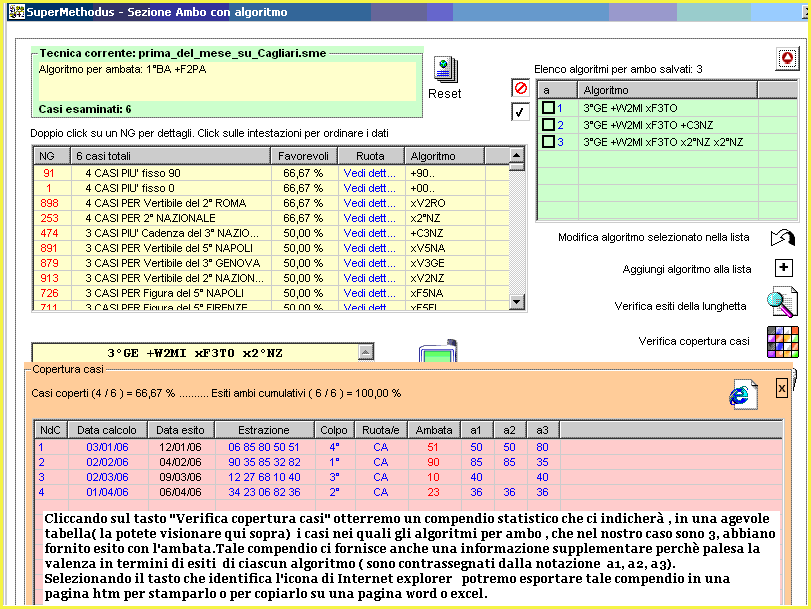Click the checkmark select-all icon
Viewport: 811px width, 609px height.
[520, 112]
